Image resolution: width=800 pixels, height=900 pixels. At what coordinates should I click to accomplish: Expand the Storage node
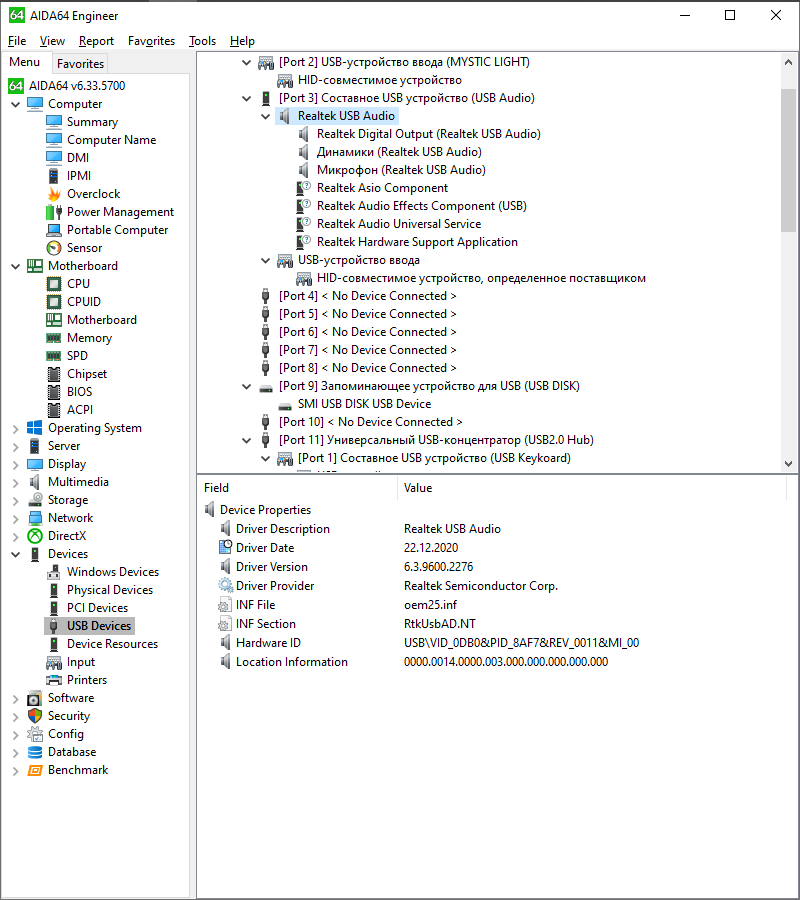click(x=15, y=501)
